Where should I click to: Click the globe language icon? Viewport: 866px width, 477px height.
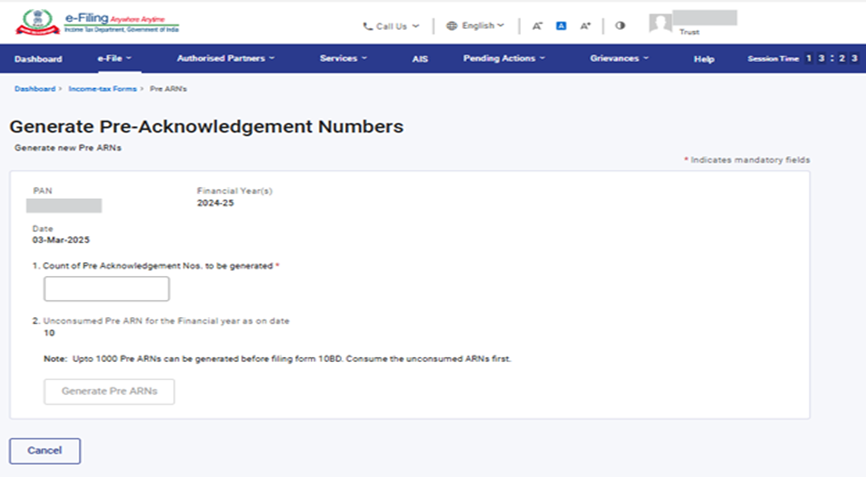pyautogui.click(x=452, y=25)
